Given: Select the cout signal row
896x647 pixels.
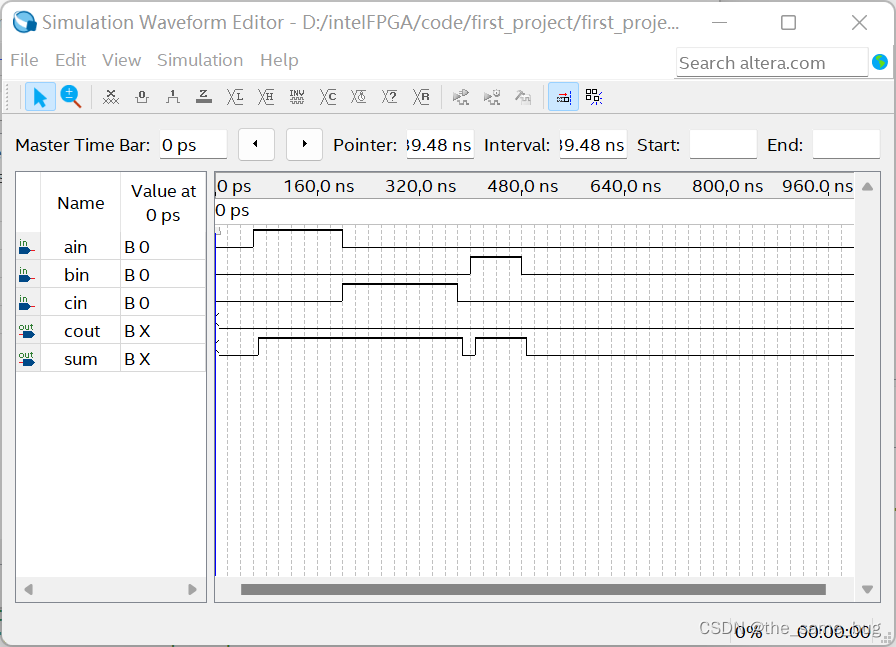Looking at the screenshot, I should [x=111, y=331].
